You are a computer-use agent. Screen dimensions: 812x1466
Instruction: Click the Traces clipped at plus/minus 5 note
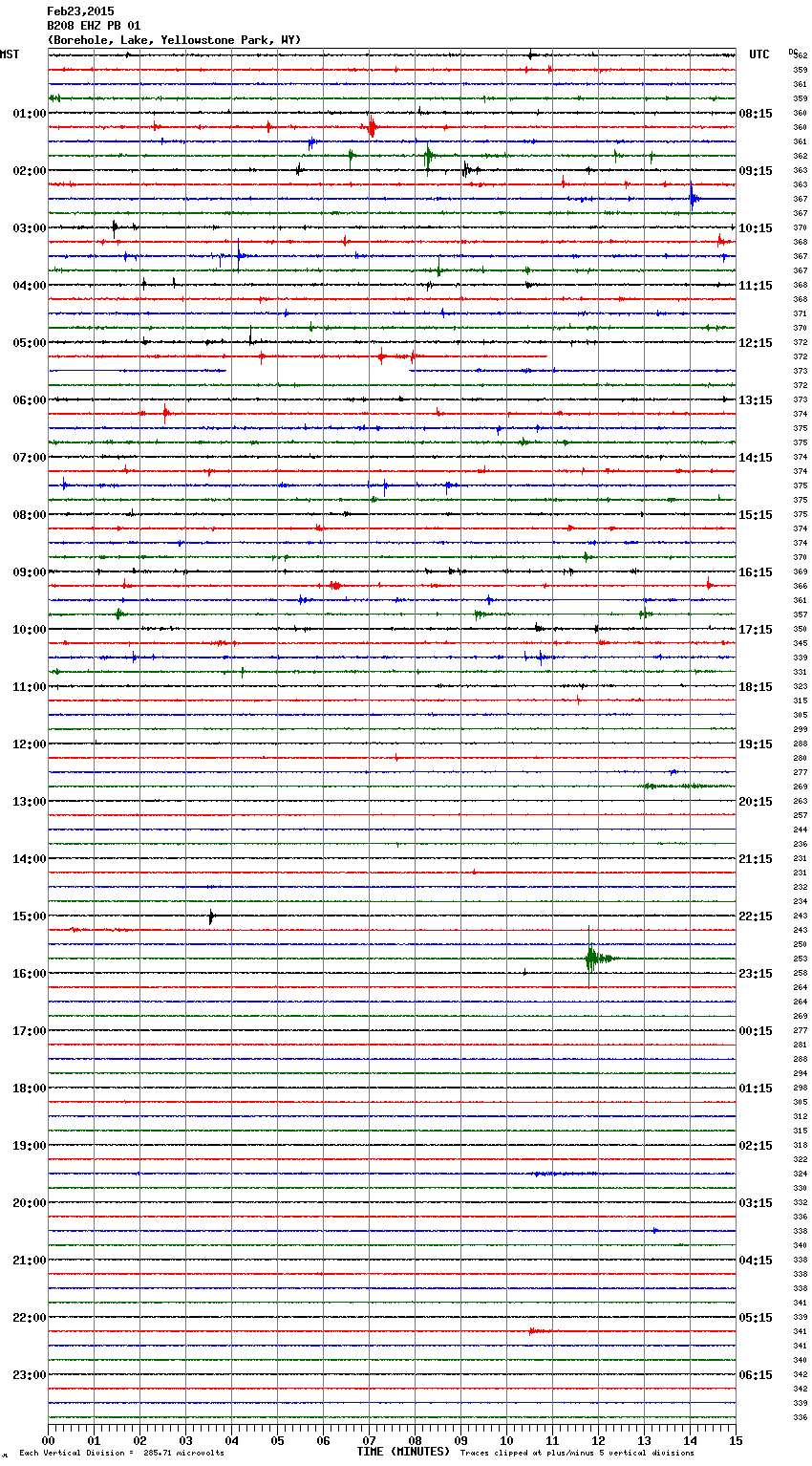point(577,1453)
